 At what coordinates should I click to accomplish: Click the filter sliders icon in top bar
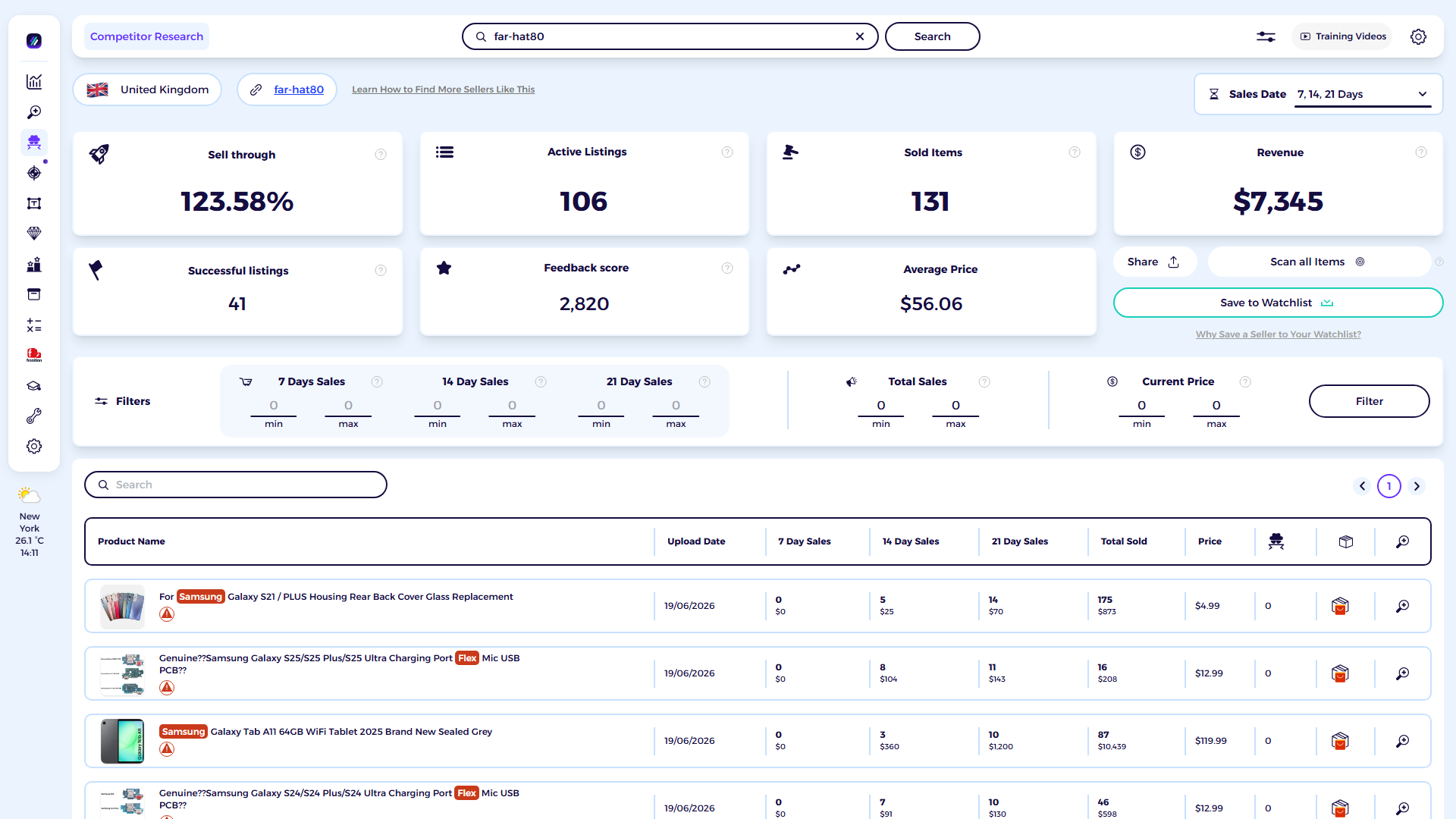click(x=1266, y=36)
